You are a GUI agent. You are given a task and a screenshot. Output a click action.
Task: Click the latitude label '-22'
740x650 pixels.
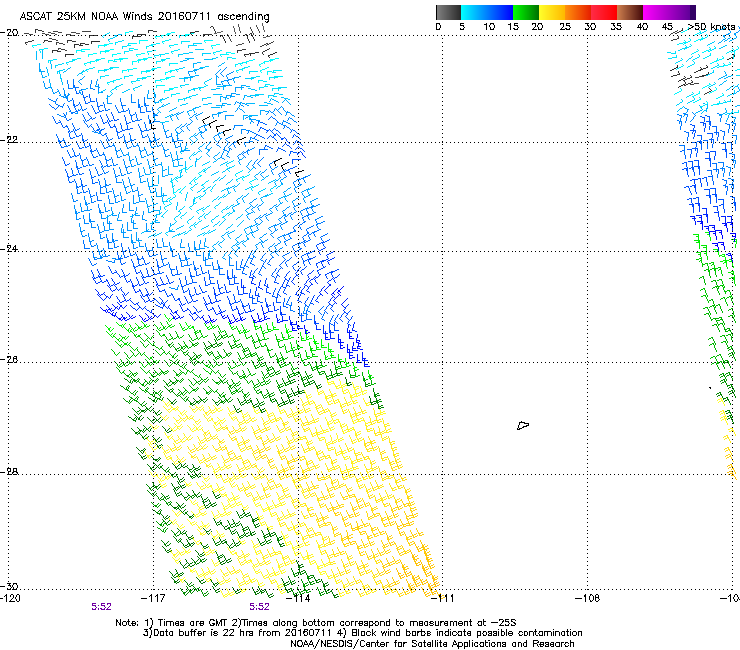(x=9, y=140)
